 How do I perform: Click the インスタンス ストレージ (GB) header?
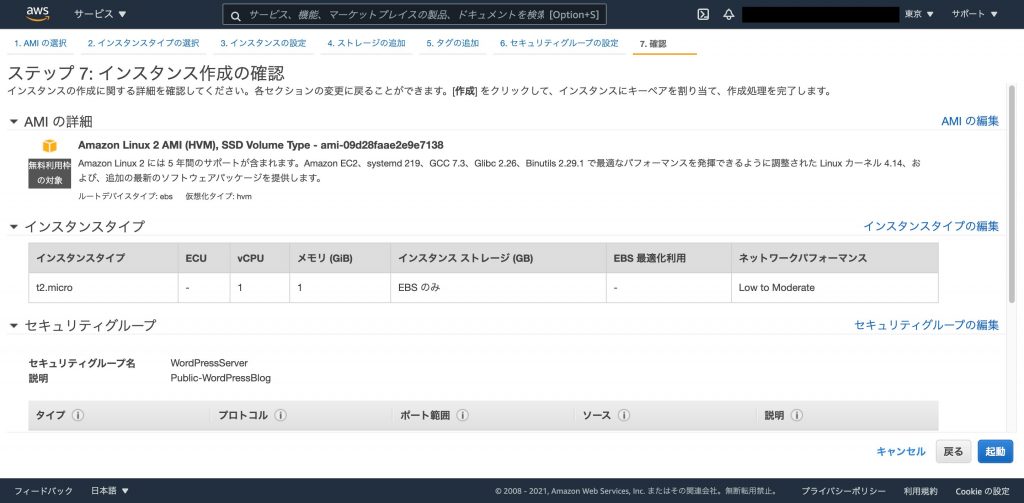click(x=498, y=258)
